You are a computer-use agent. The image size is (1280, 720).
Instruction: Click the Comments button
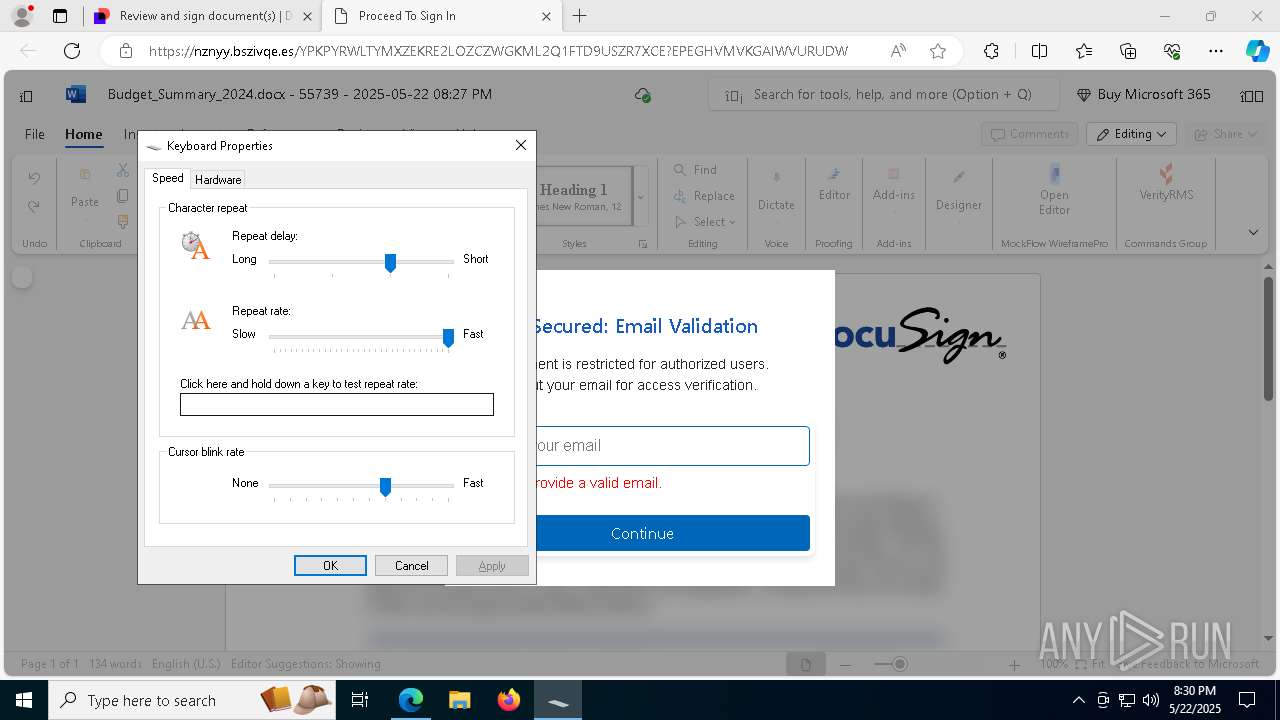[x=1029, y=134]
